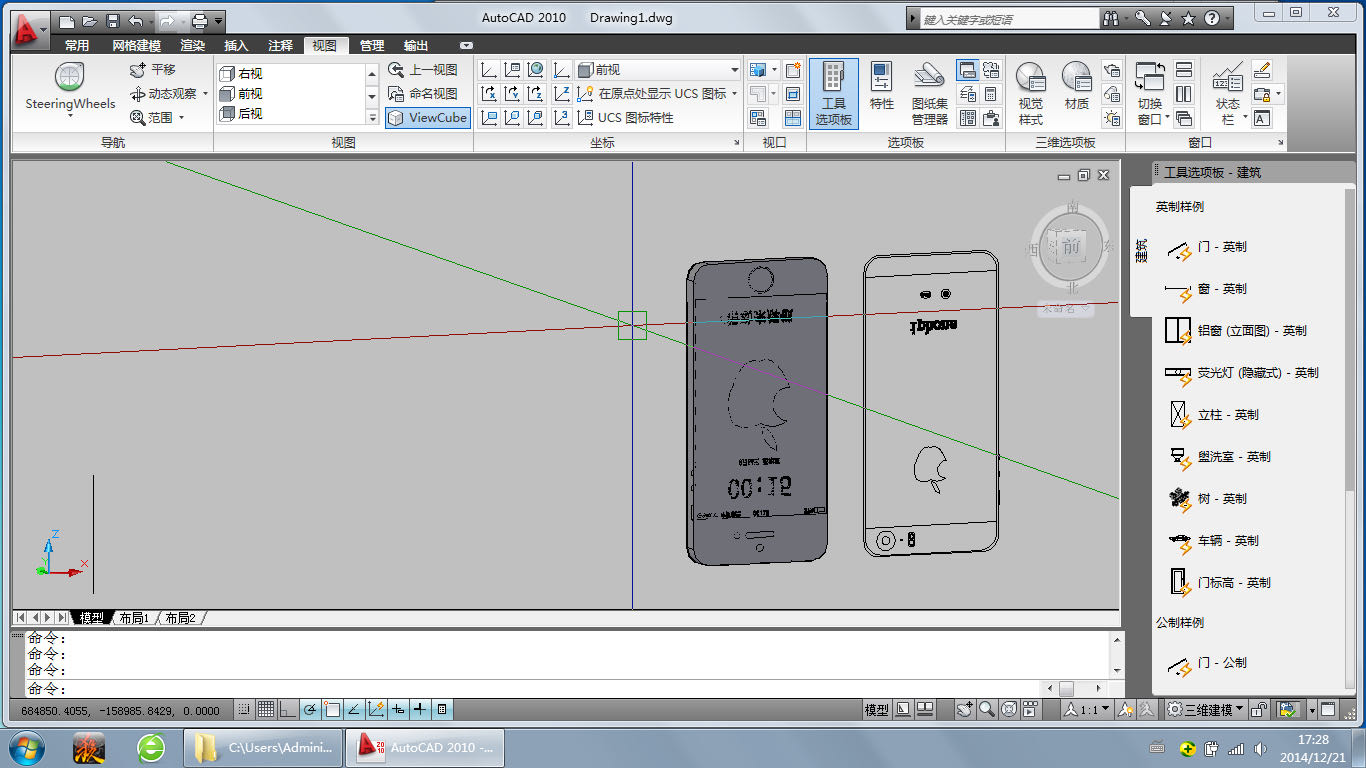Toggle lineweight display in status bar
Image resolution: width=1366 pixels, height=768 pixels.
420,710
